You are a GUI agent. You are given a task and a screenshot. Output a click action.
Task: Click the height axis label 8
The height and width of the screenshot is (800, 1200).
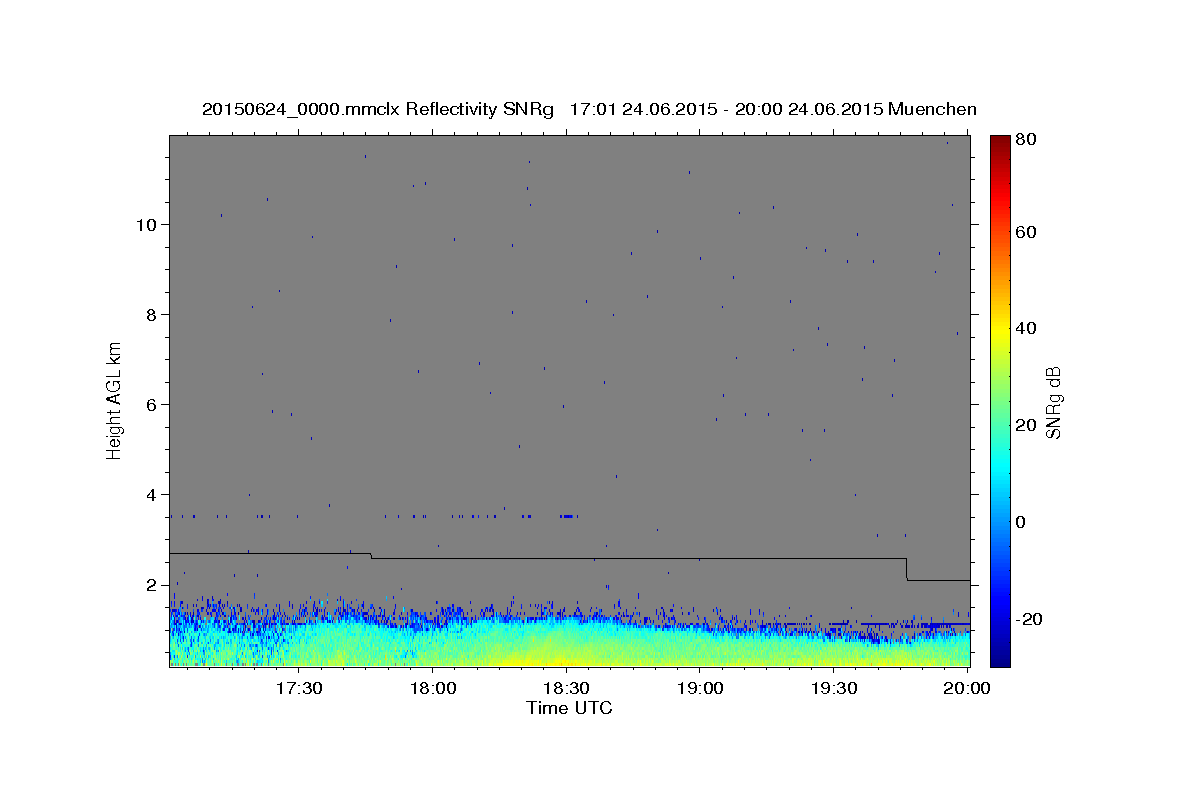click(x=150, y=314)
